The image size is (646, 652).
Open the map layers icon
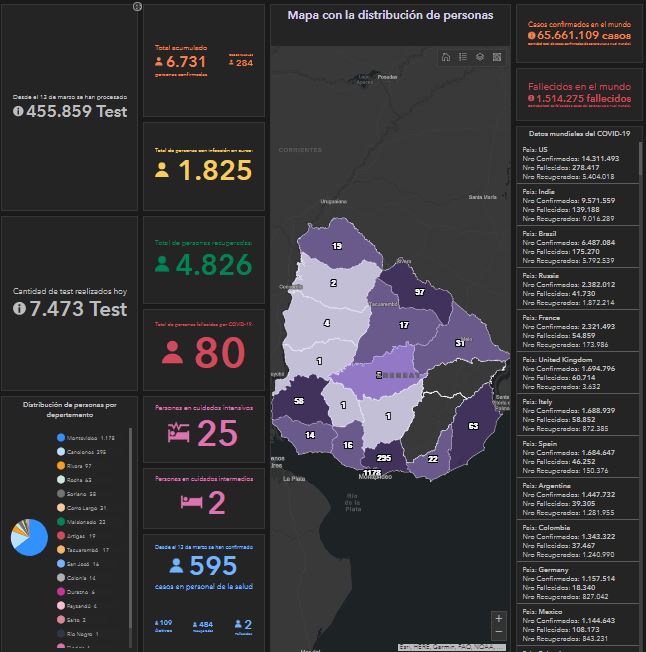[481, 57]
